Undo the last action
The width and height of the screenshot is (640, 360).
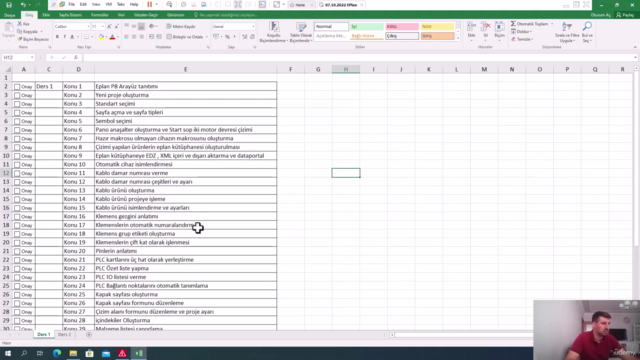click(x=23, y=5)
